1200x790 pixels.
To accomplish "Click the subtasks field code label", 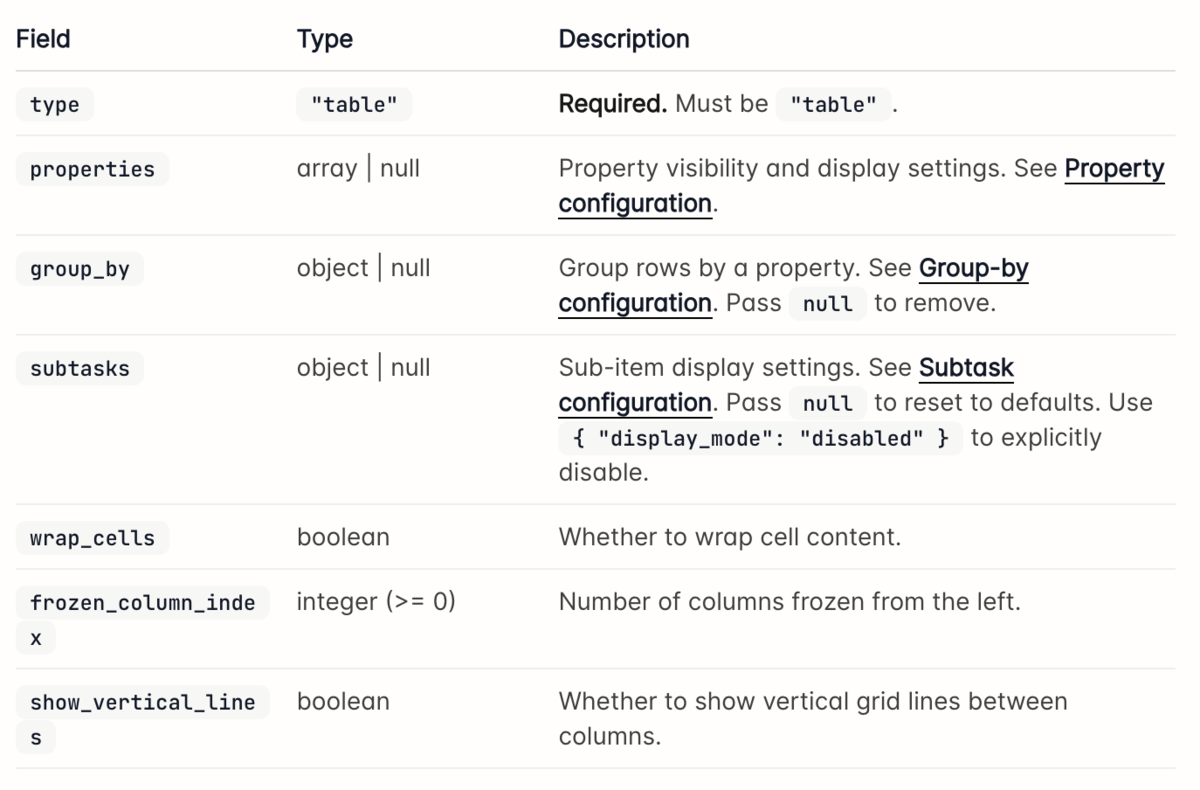I will [80, 368].
